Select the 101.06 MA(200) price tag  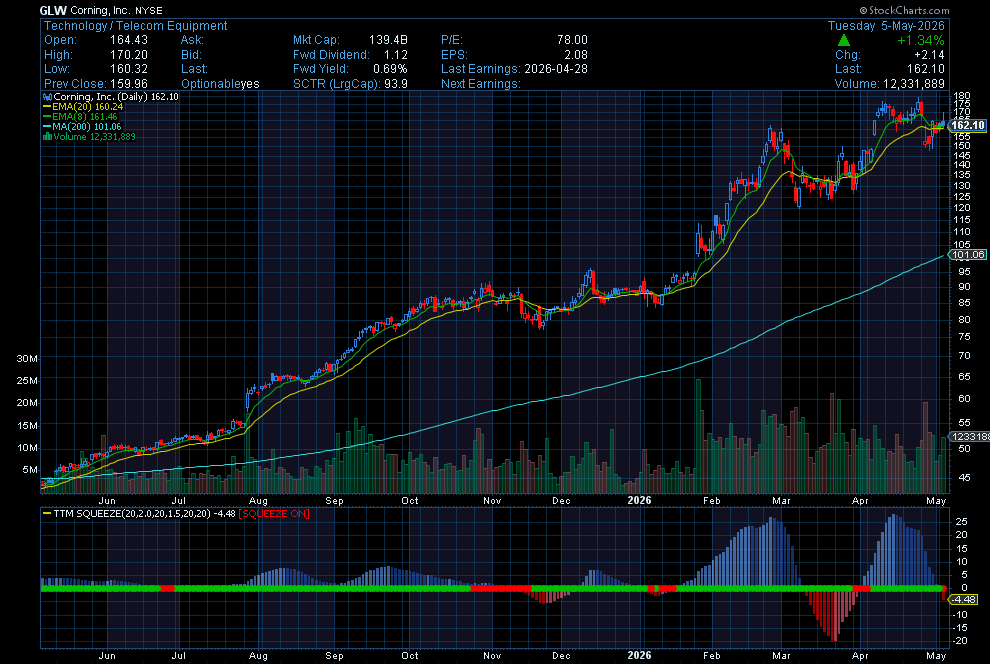click(x=968, y=255)
